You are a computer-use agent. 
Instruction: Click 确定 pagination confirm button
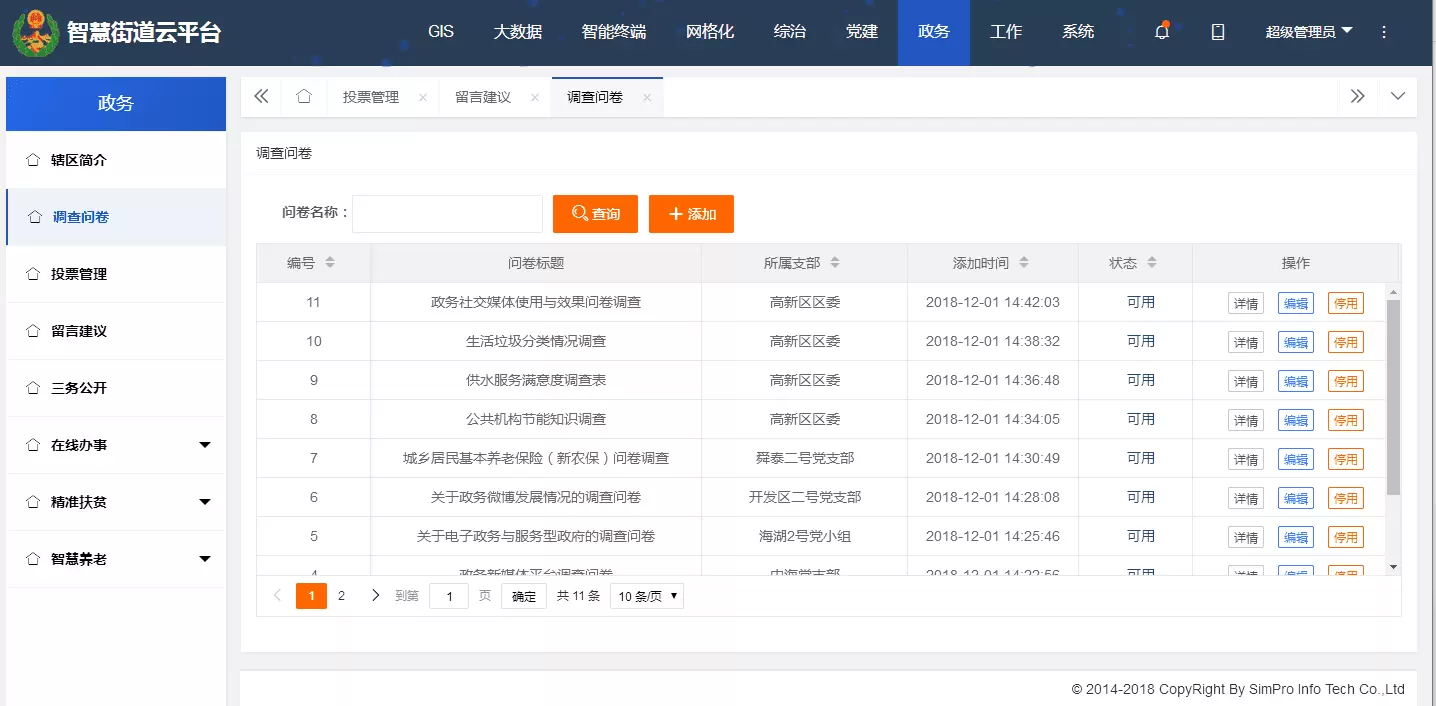click(x=524, y=597)
